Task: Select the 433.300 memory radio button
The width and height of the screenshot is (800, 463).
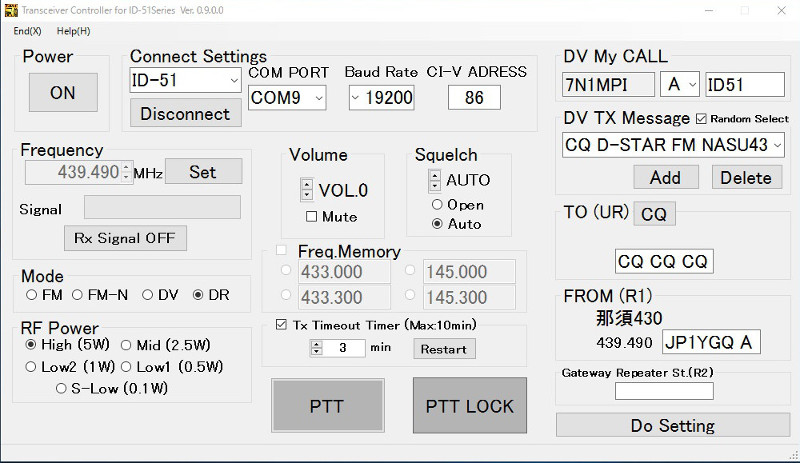Action: pyautogui.click(x=286, y=294)
